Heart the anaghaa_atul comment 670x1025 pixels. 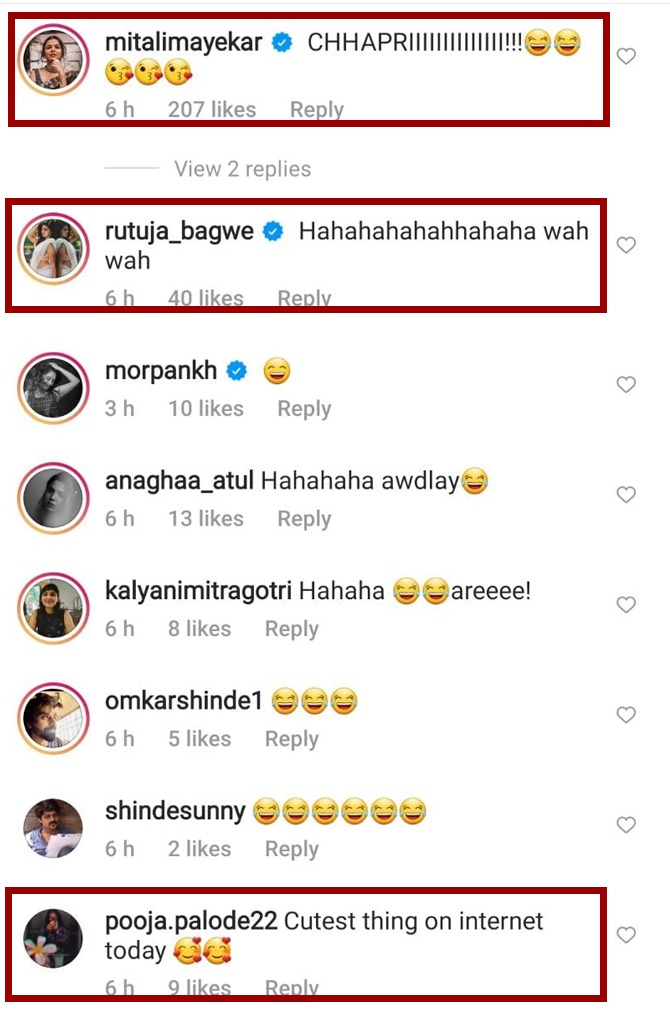[x=626, y=495]
